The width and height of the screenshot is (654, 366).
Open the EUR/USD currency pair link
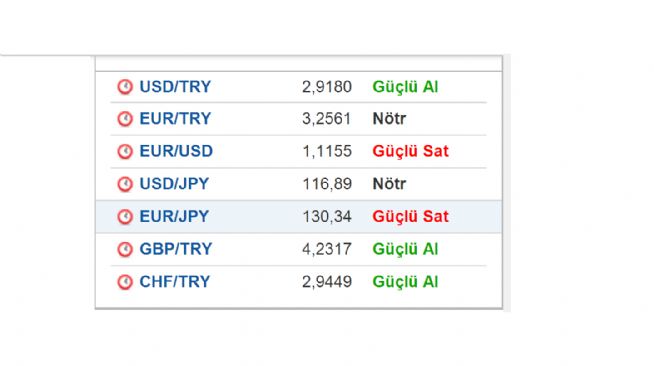pos(176,151)
